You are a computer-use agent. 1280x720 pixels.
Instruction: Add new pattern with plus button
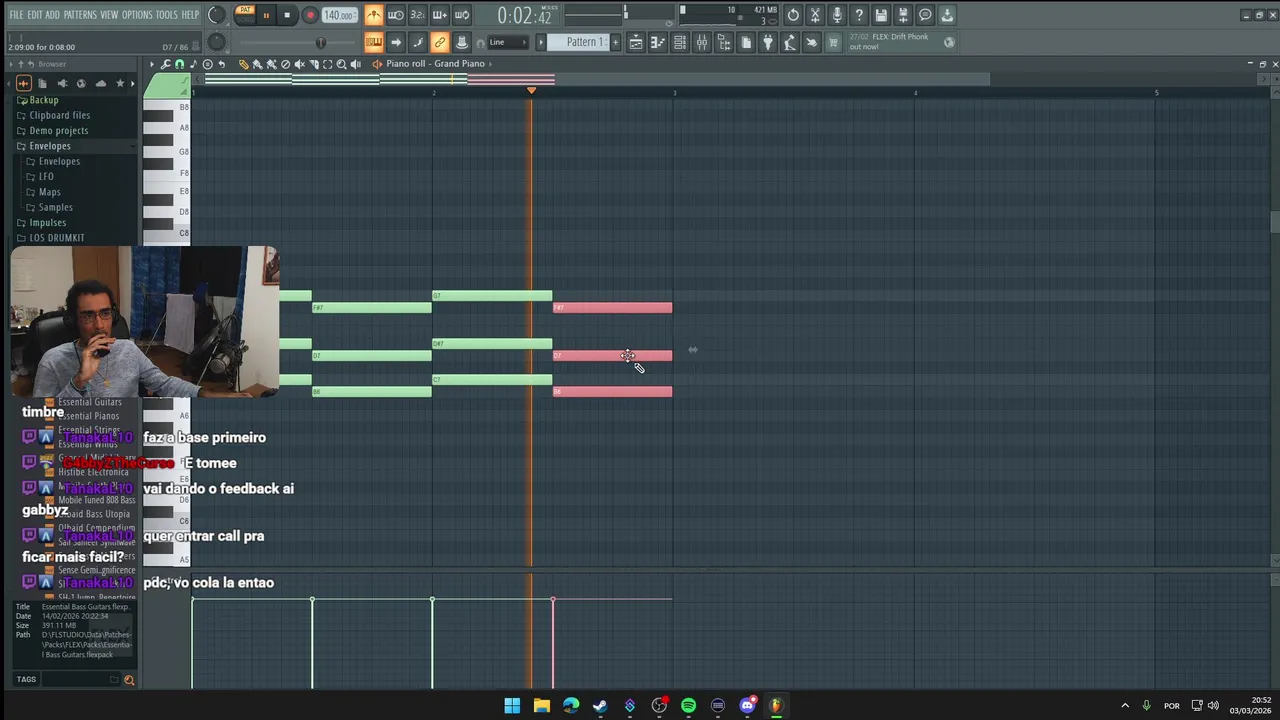[615, 42]
